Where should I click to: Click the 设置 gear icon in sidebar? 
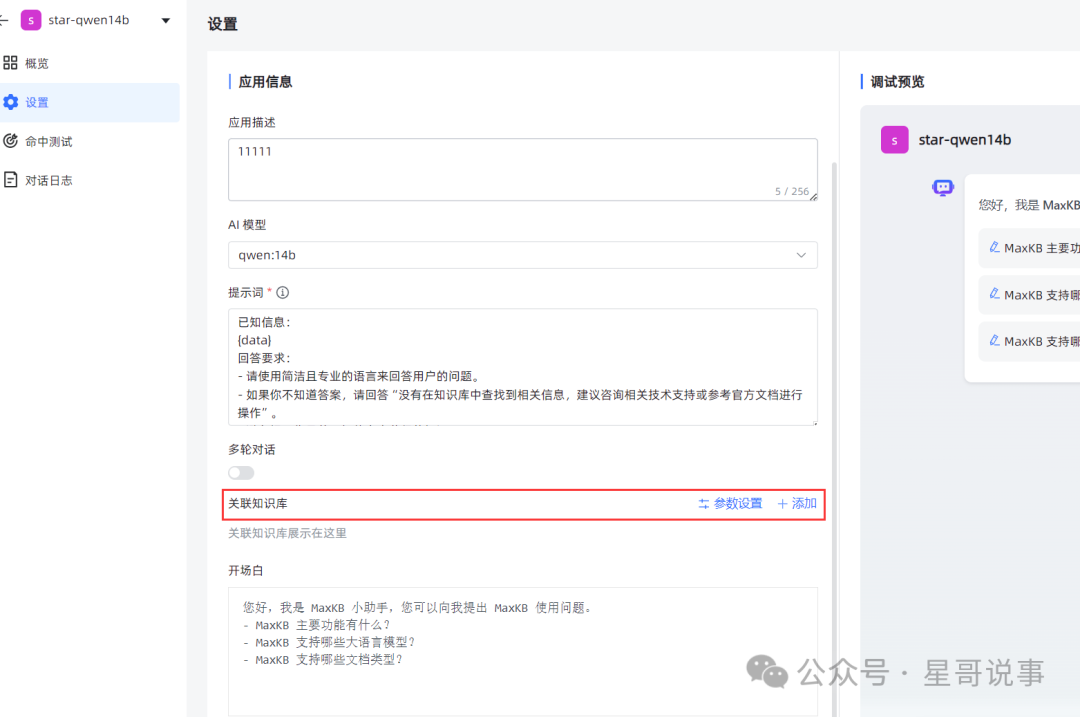coord(10,103)
